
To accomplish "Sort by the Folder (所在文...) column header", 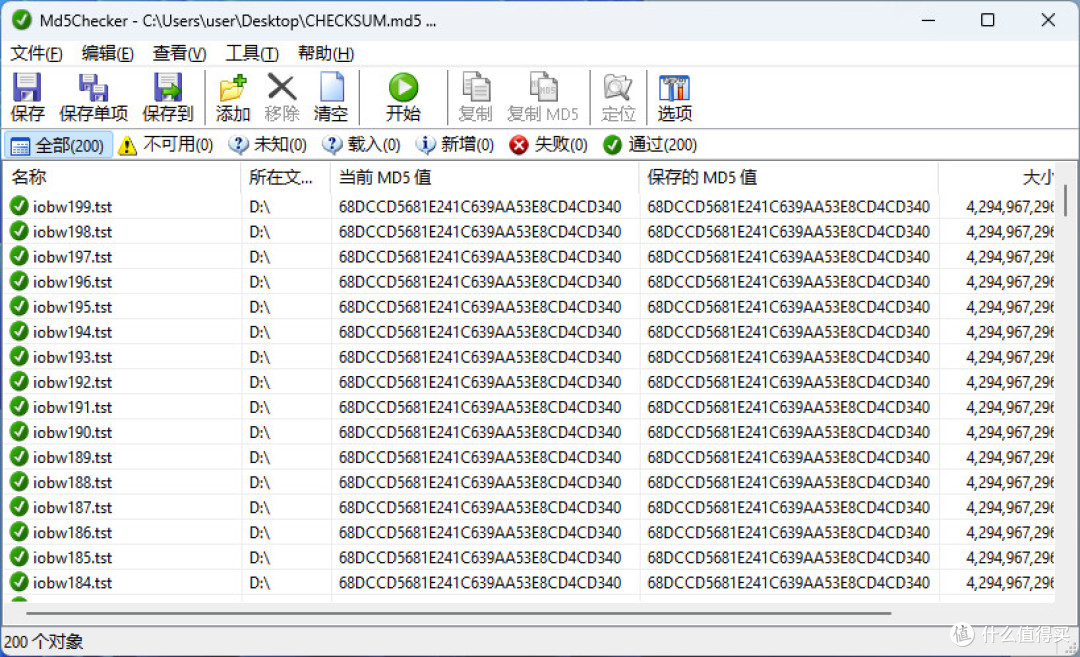I will 286,177.
